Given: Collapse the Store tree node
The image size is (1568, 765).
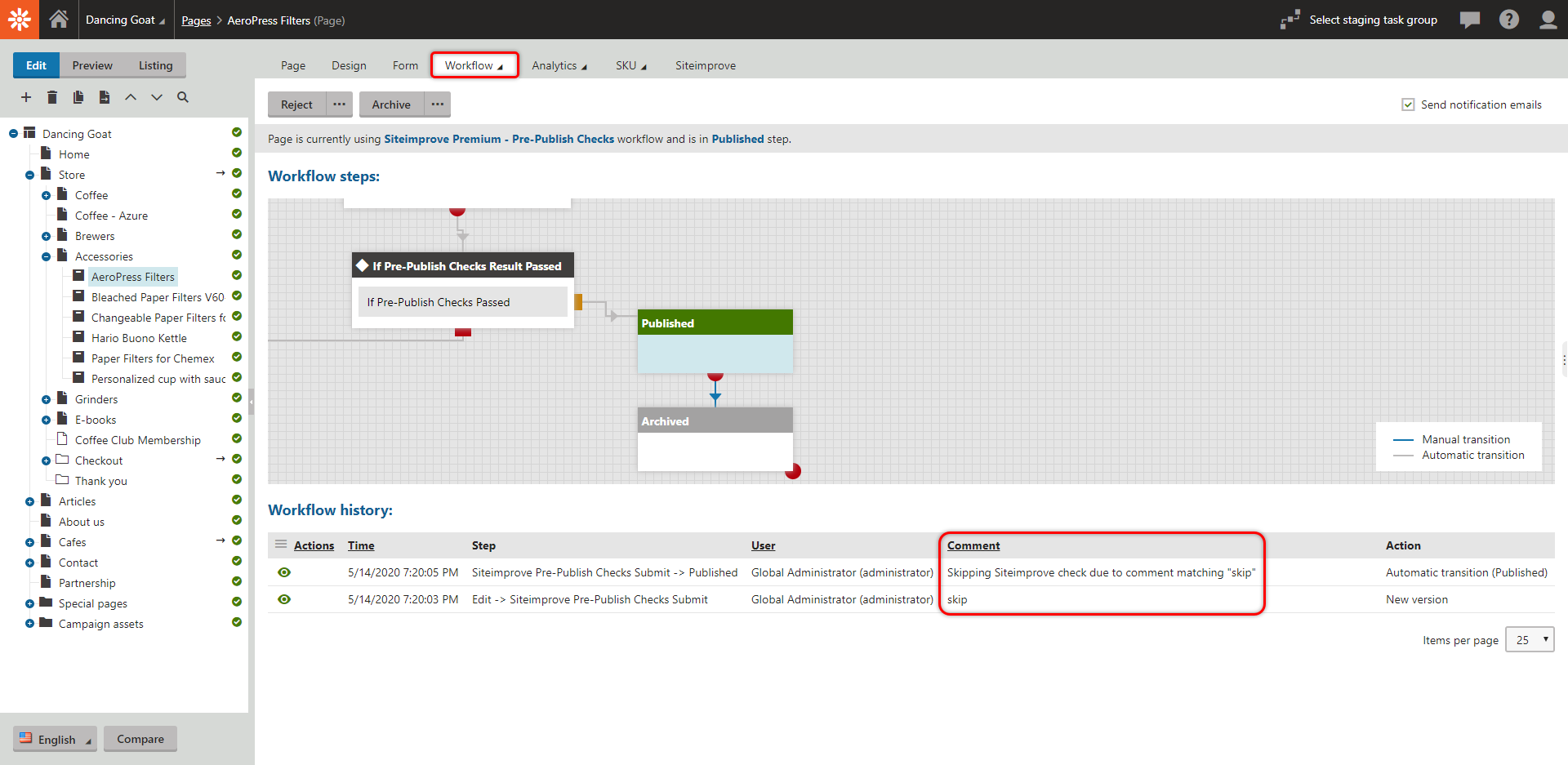Looking at the screenshot, I should click(29, 175).
